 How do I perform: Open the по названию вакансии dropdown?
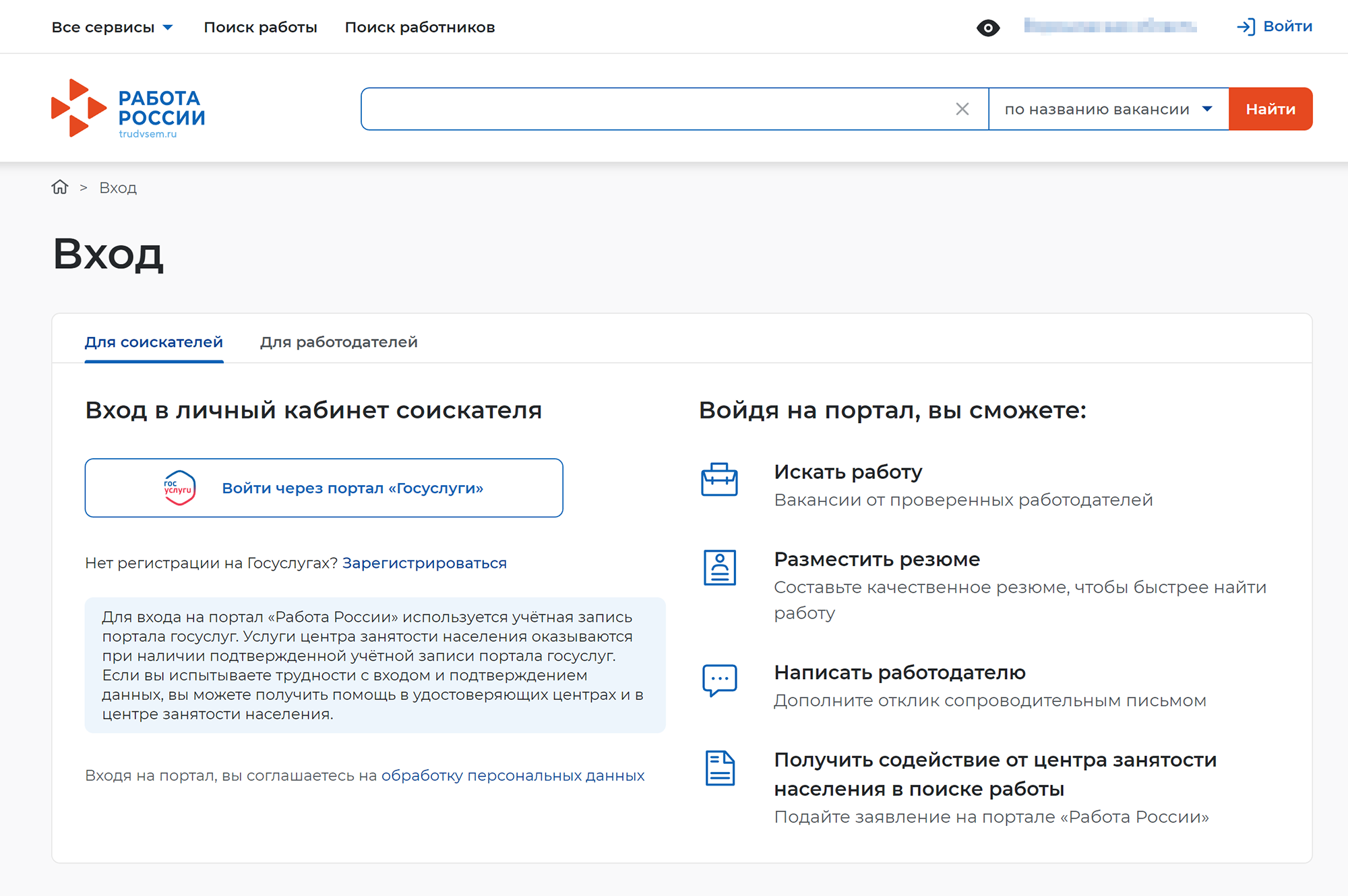pos(1109,109)
